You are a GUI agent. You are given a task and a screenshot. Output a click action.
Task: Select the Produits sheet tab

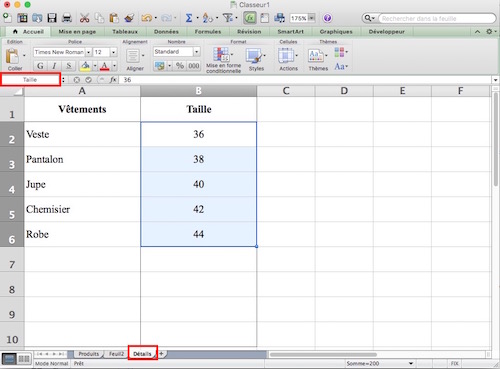(89, 354)
